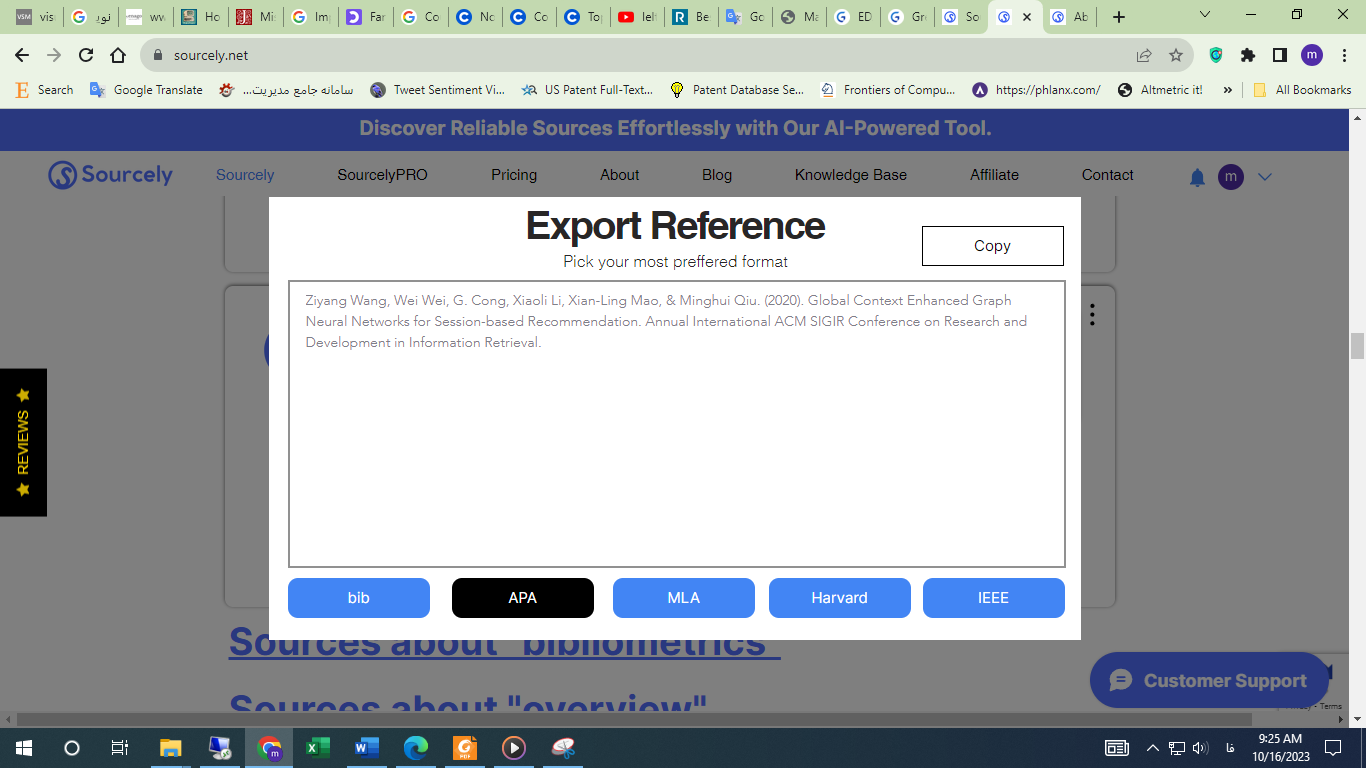This screenshot has width=1366, height=768.
Task: Open Frontiers of Compu... bookmark
Action: pyautogui.click(x=887, y=90)
